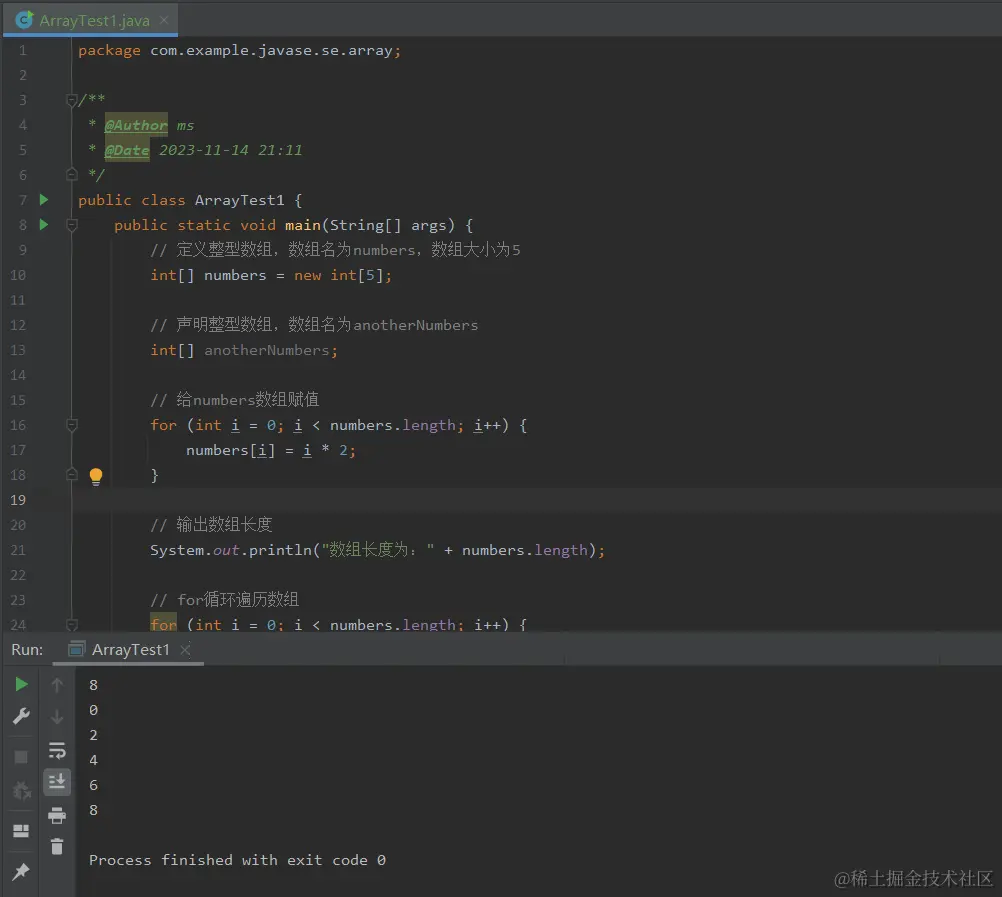Clear console with trash icon
1002x897 pixels.
(57, 847)
